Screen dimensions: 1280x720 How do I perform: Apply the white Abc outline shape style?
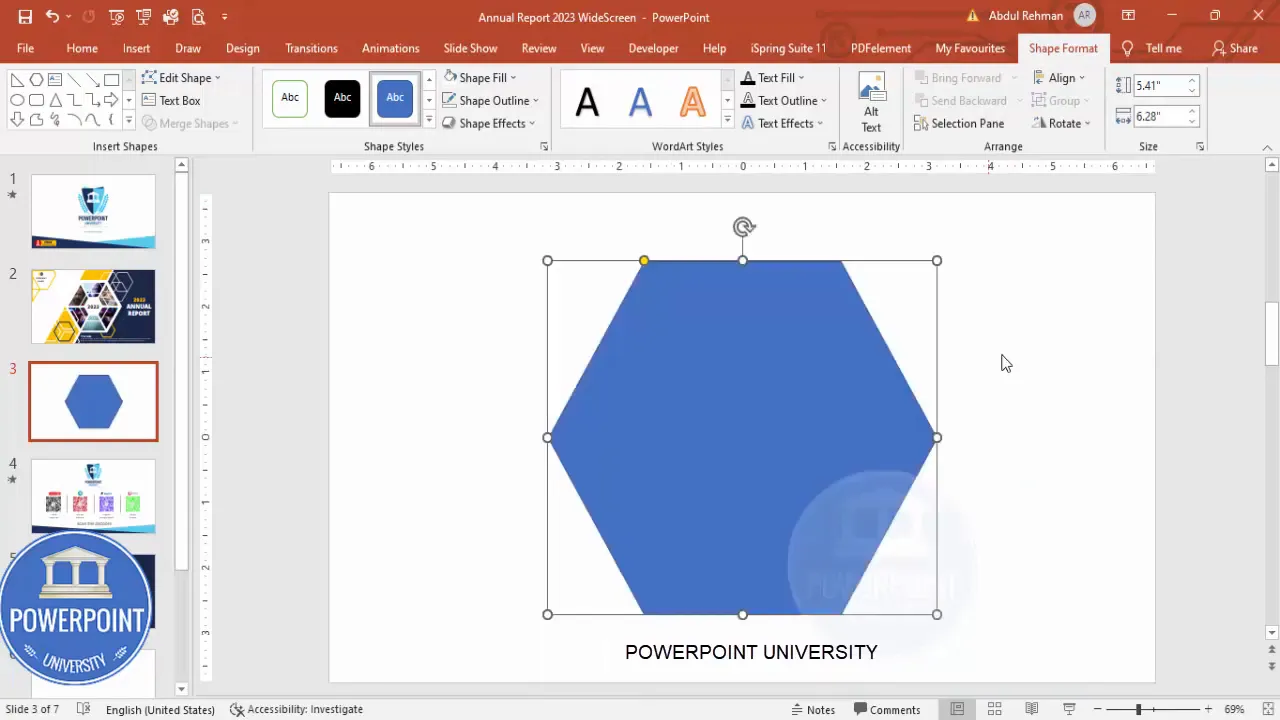pyautogui.click(x=290, y=98)
